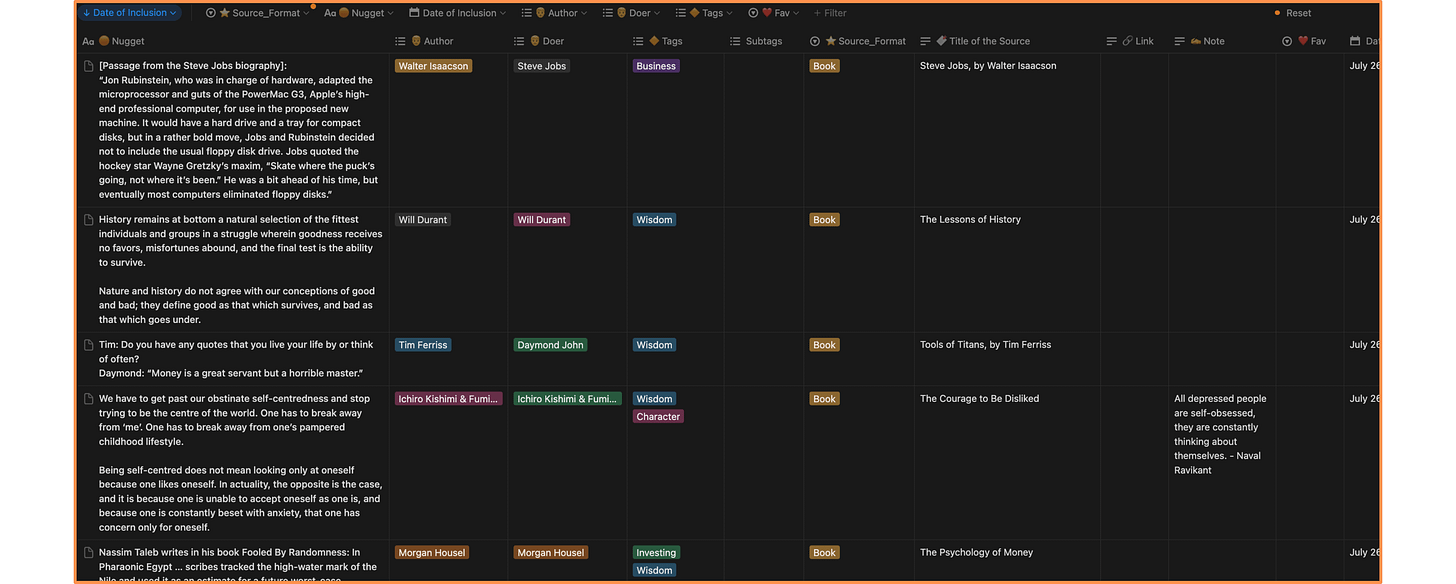Select the Daymond John doer tag

[550, 345]
